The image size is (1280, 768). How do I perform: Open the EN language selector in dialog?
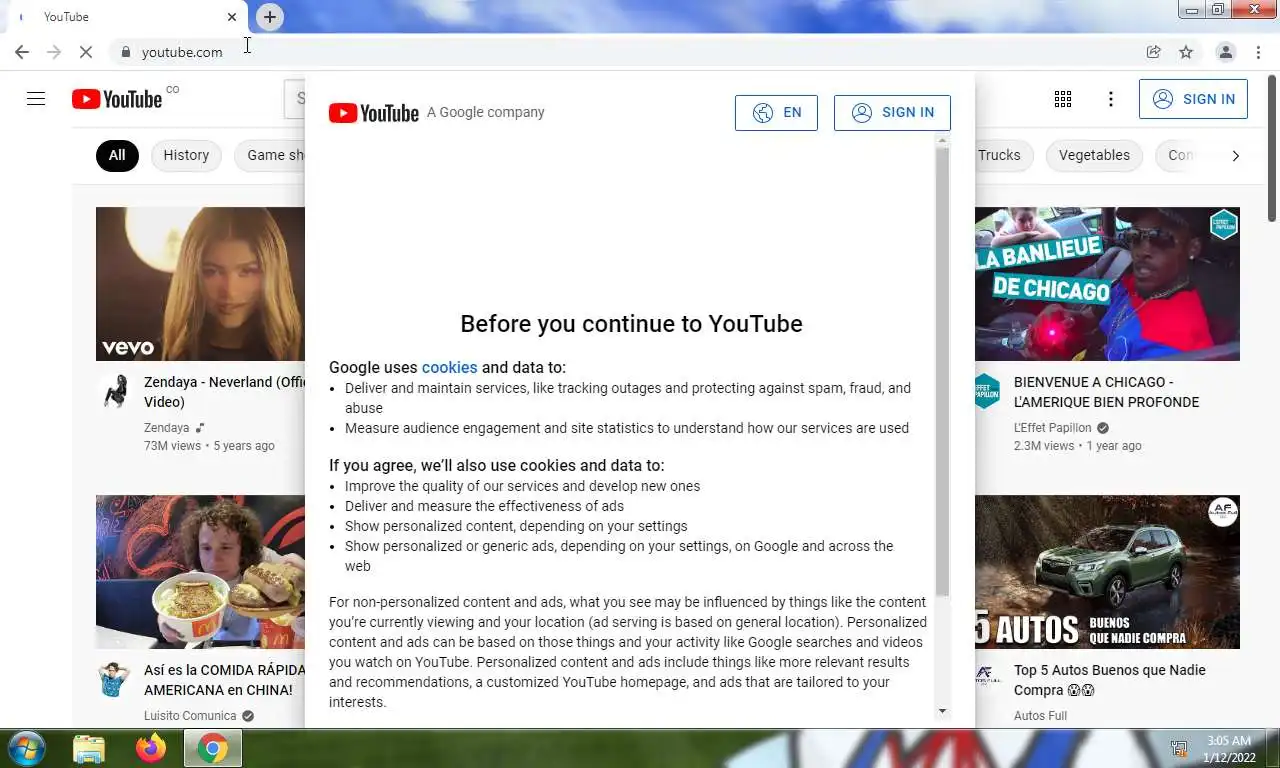coord(776,112)
